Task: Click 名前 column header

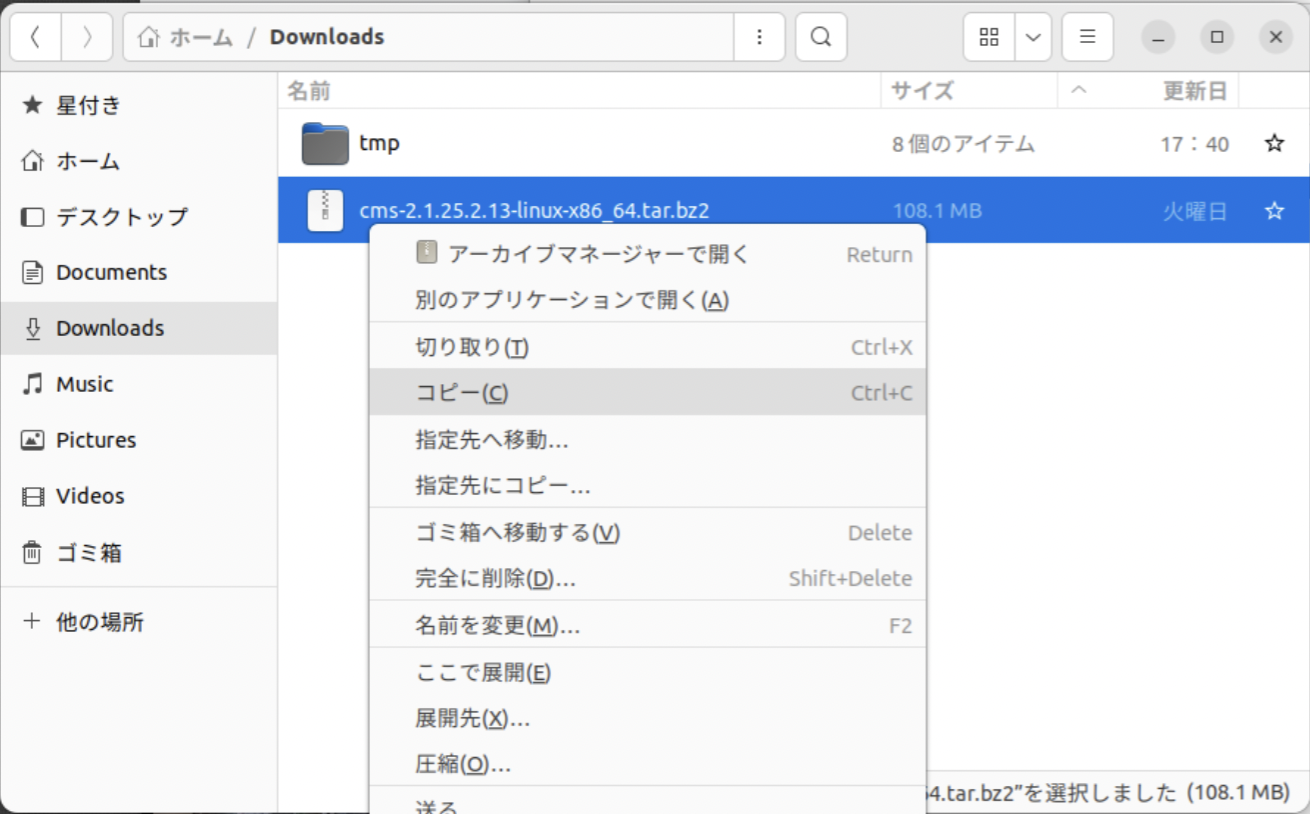Action: pyautogui.click(x=309, y=91)
